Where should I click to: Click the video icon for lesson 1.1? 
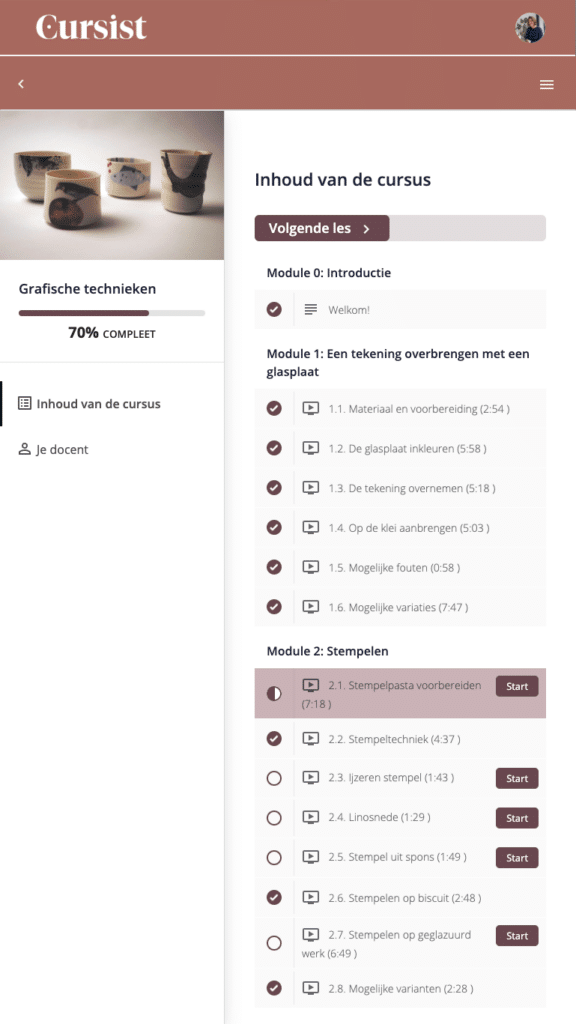tap(311, 408)
